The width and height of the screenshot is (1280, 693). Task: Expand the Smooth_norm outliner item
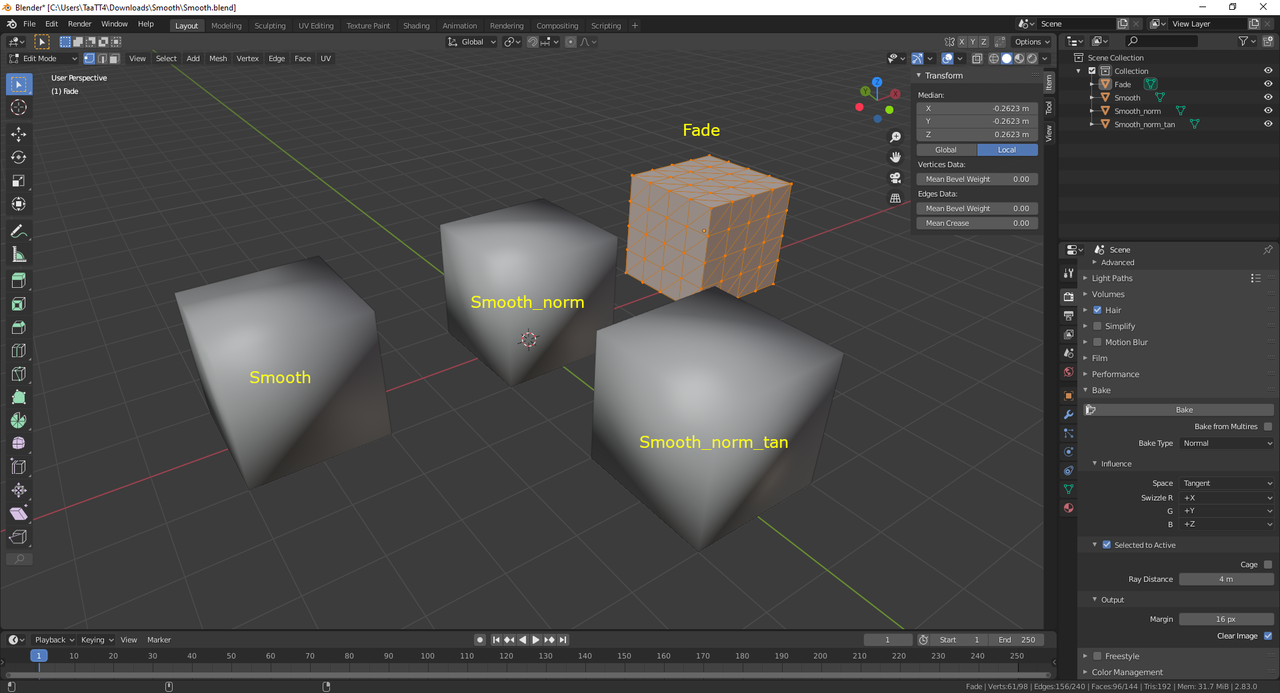pyautogui.click(x=1092, y=111)
